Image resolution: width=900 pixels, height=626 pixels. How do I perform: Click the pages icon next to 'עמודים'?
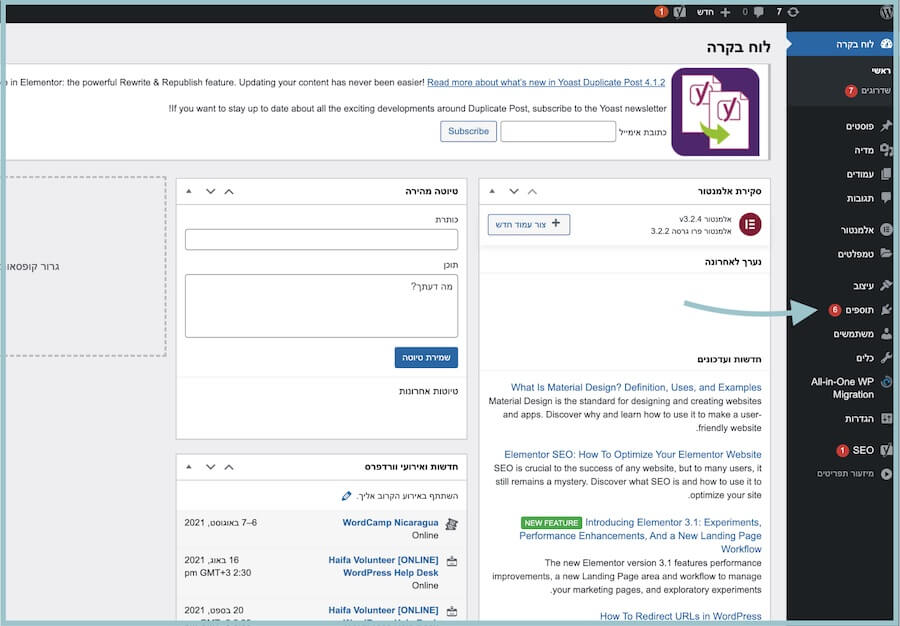[x=886, y=174]
